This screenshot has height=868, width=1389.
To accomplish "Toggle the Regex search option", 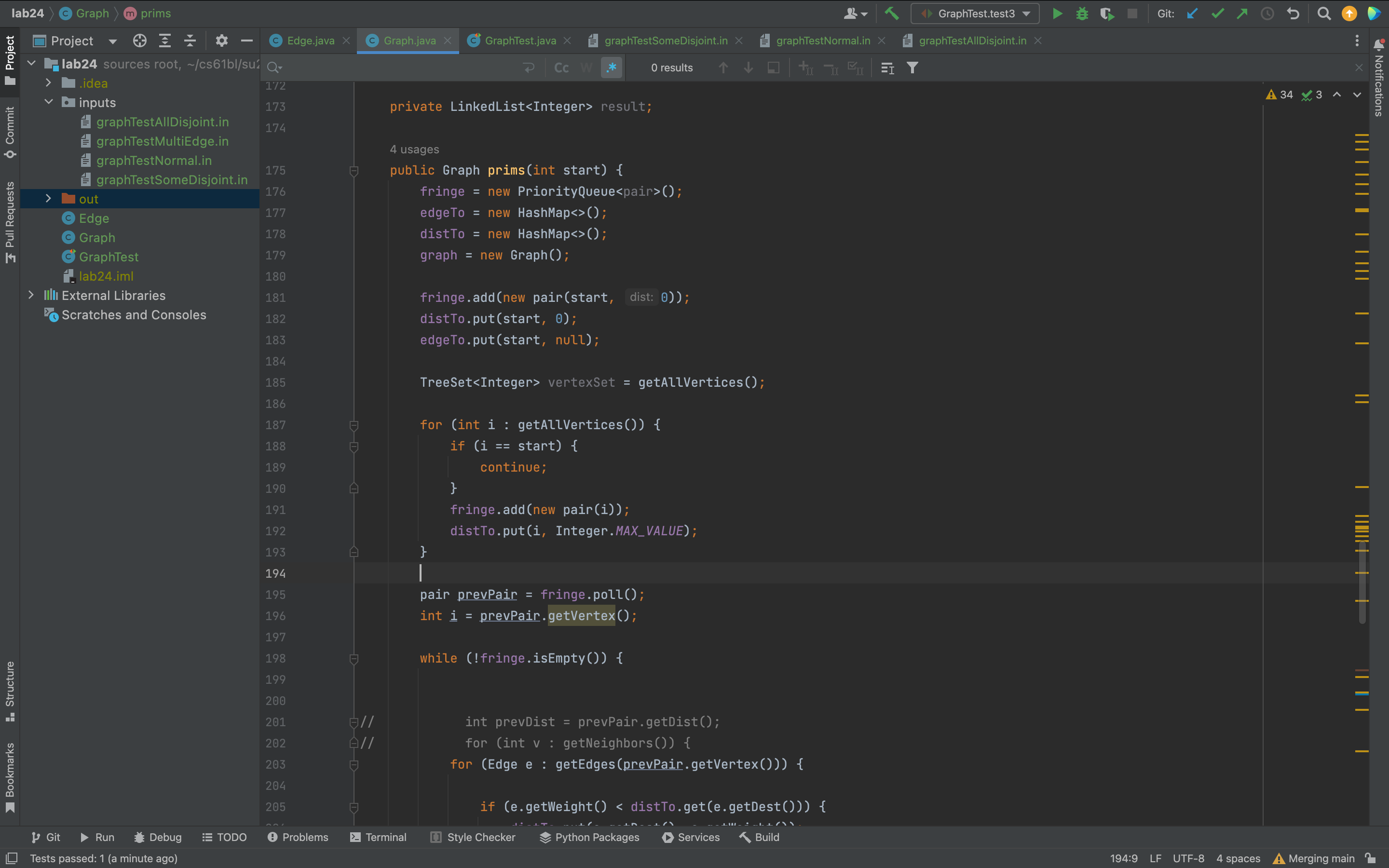I will point(611,68).
